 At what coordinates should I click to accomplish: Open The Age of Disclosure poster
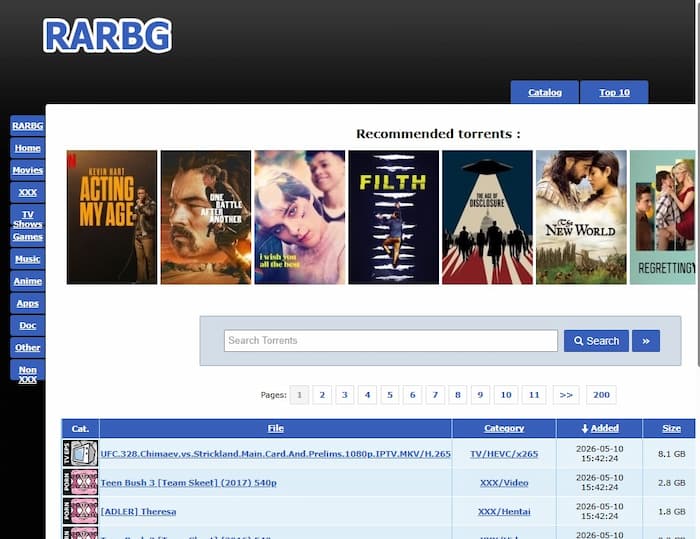487,217
